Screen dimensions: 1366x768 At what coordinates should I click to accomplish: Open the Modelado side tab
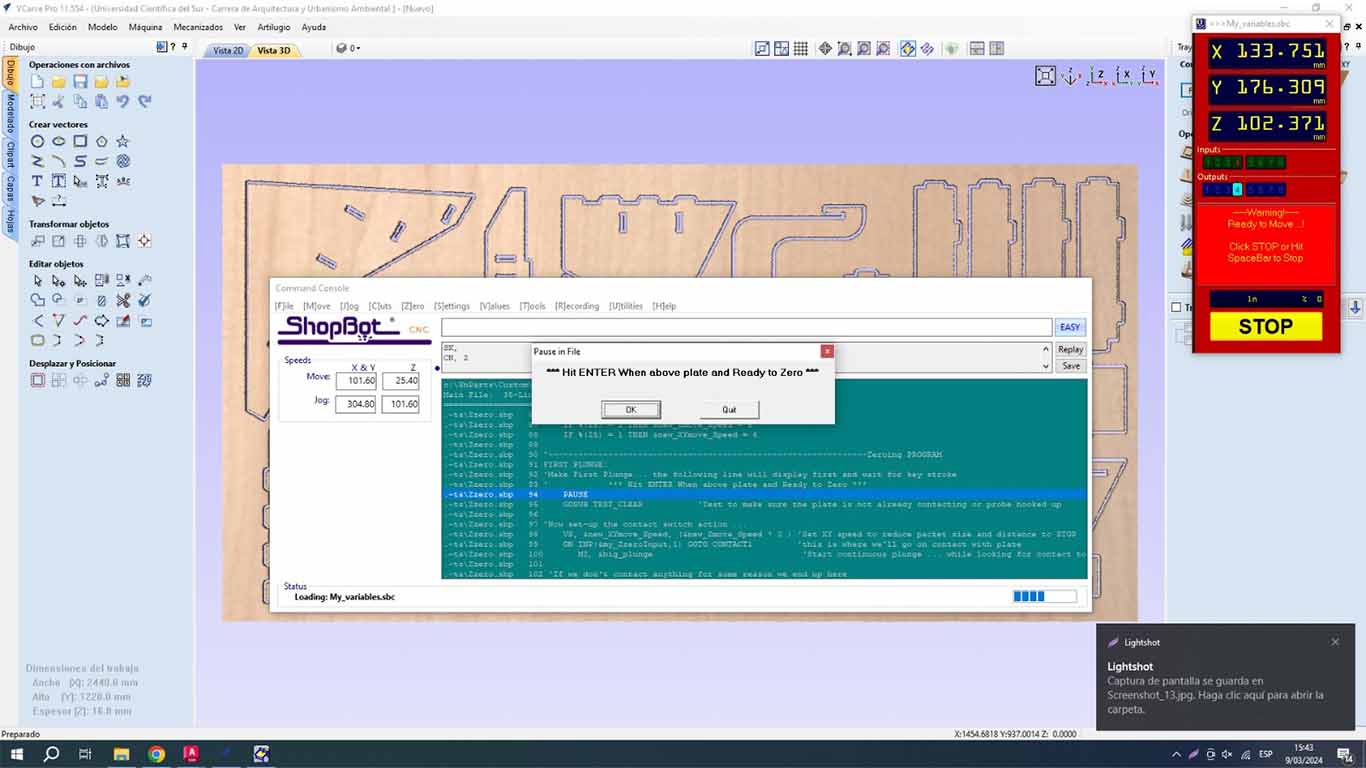pos(10,114)
